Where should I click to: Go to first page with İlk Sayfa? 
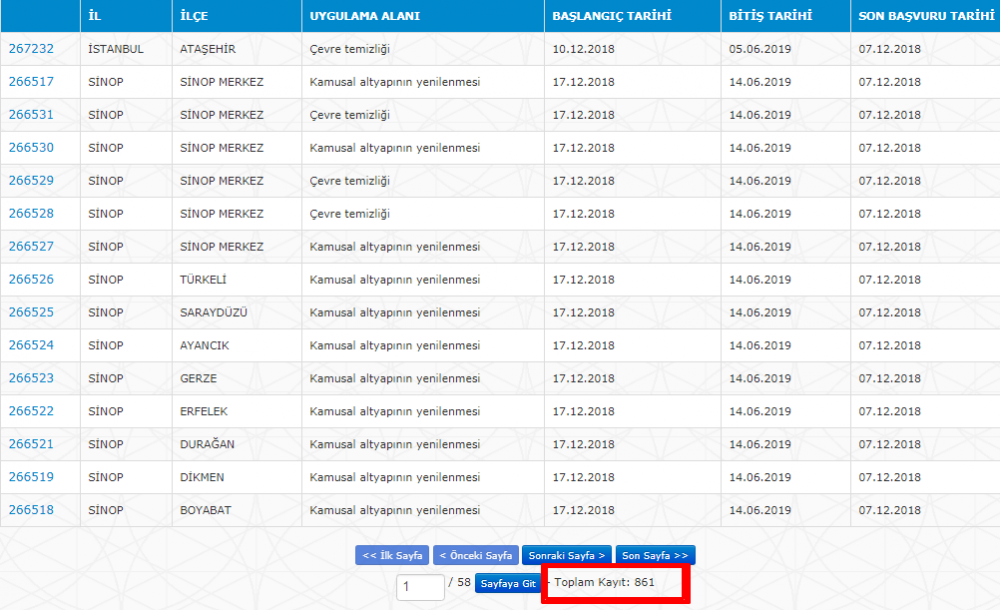392,555
